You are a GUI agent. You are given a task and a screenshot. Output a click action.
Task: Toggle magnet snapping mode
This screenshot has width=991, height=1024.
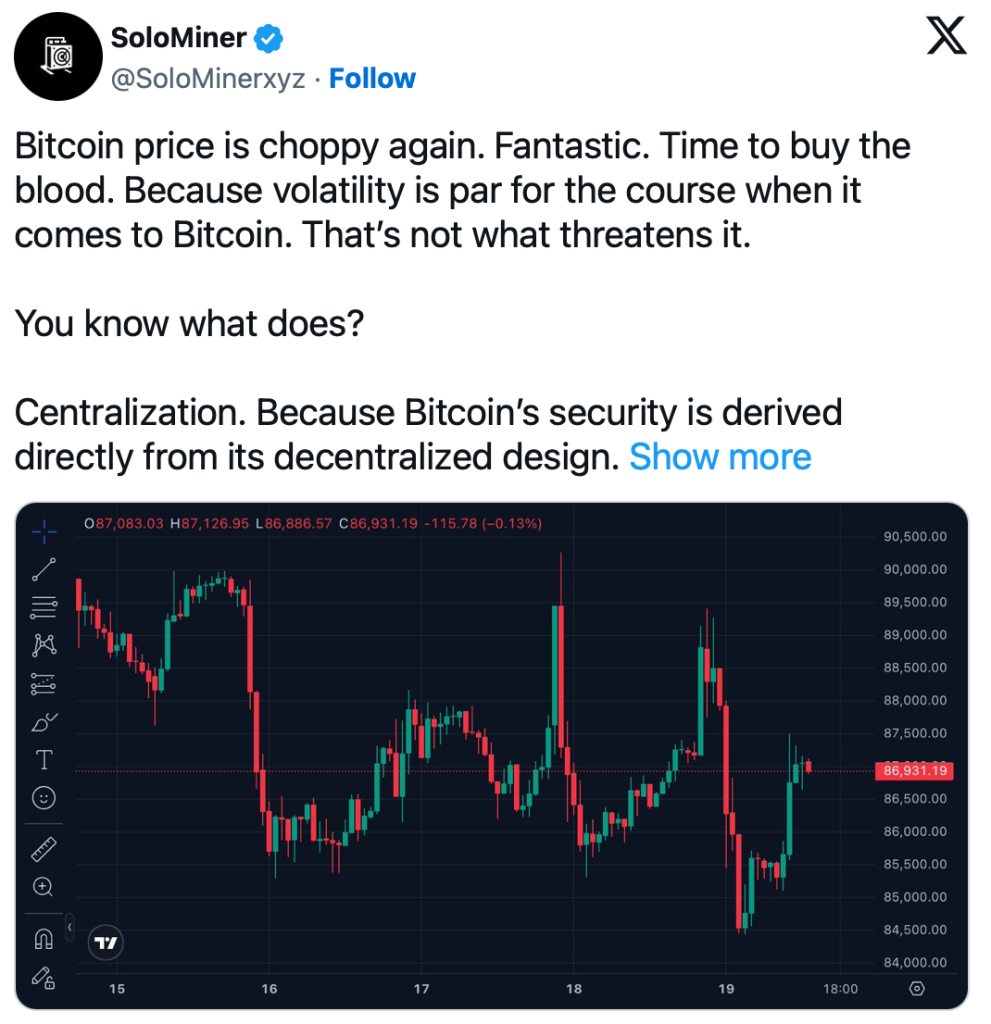[x=44, y=939]
